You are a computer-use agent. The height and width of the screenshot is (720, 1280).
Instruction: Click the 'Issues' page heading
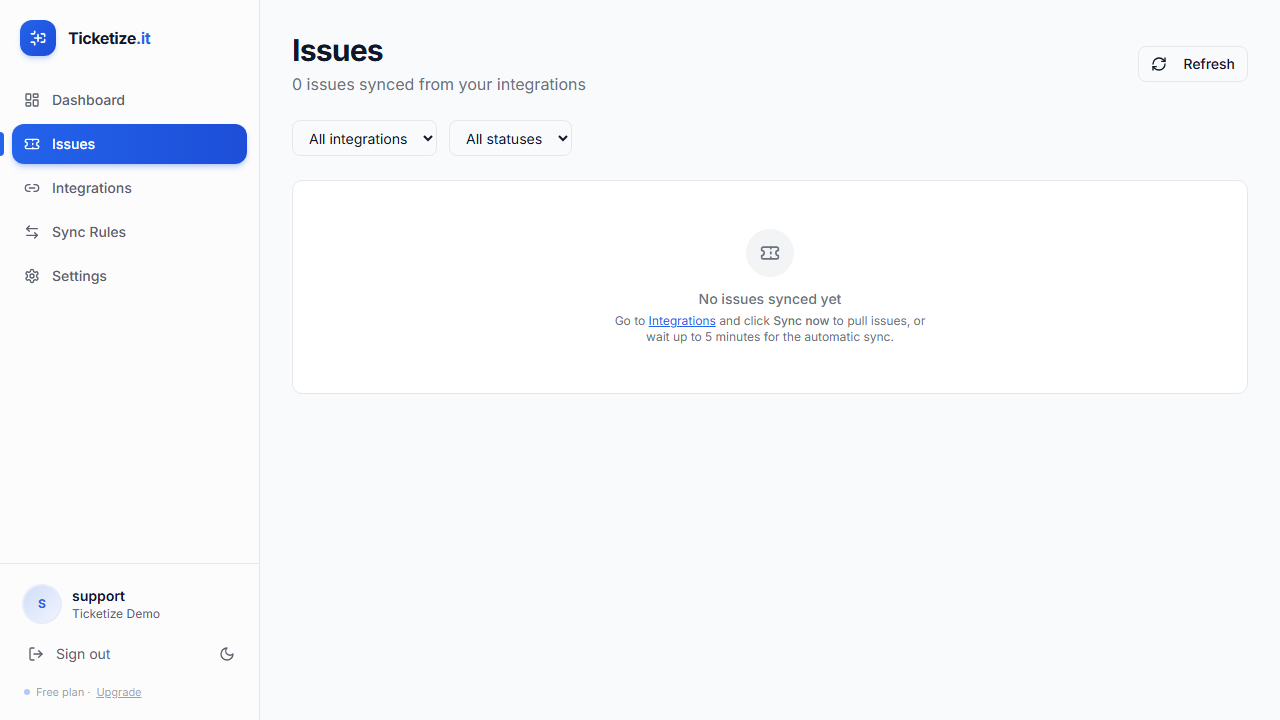337,50
